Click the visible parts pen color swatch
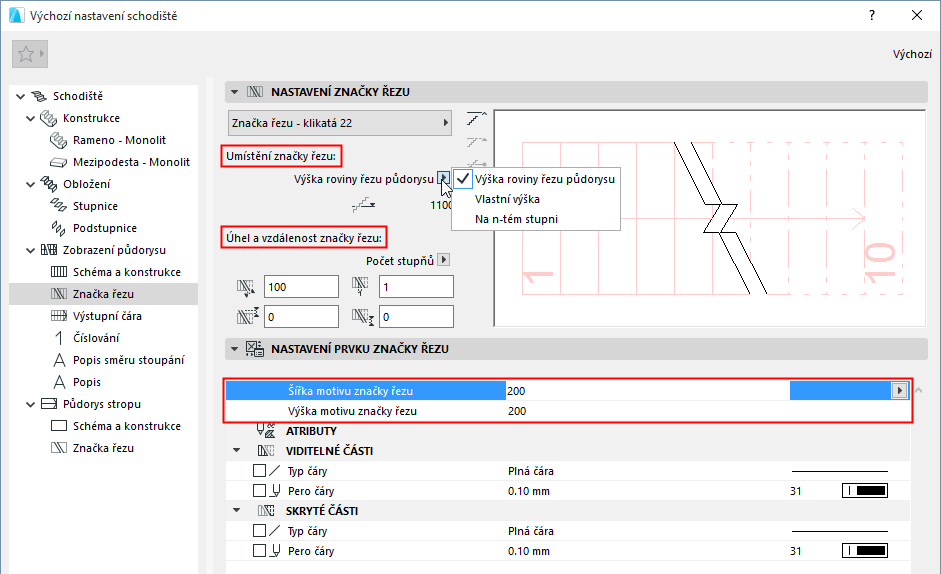The image size is (941, 574). click(x=865, y=491)
